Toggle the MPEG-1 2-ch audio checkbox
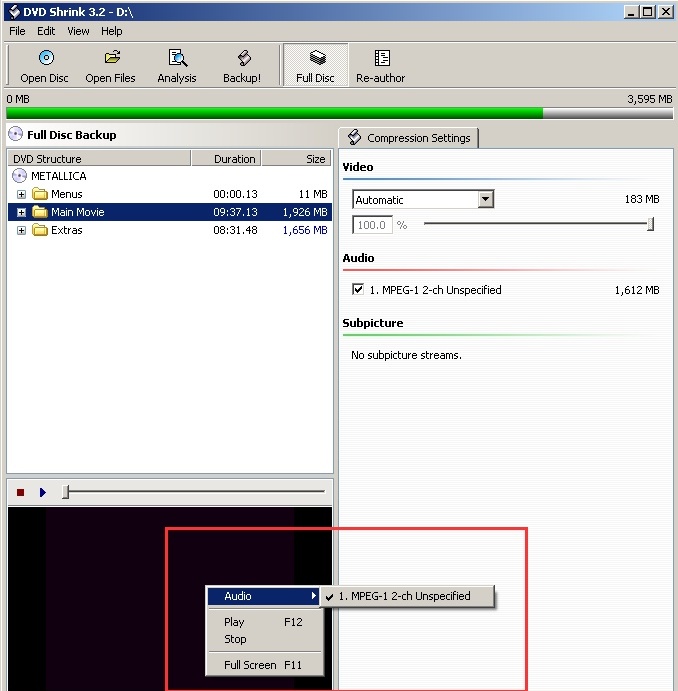This screenshot has height=691, width=678. (358, 290)
